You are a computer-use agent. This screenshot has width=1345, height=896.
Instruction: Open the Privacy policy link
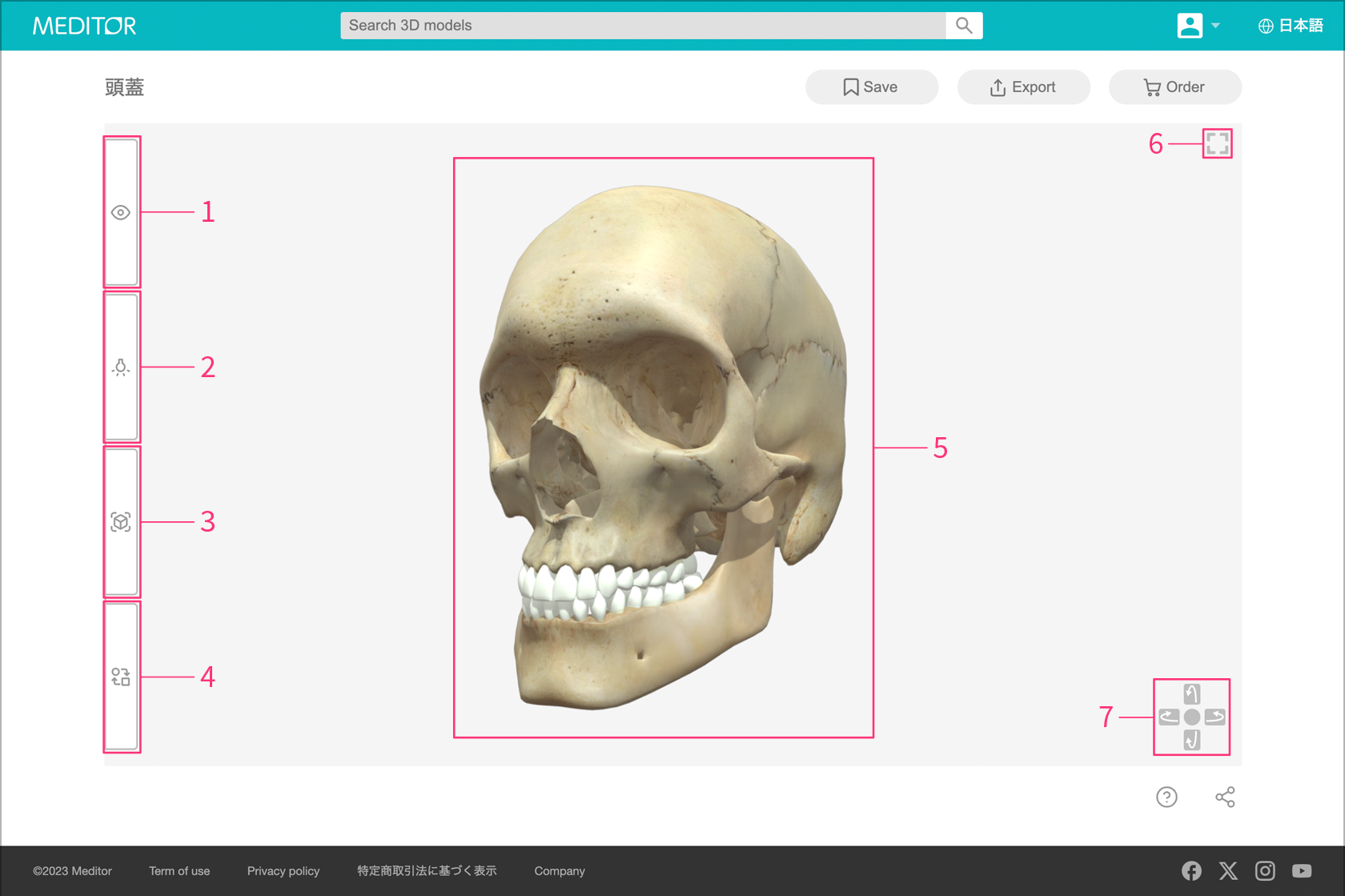[283, 871]
